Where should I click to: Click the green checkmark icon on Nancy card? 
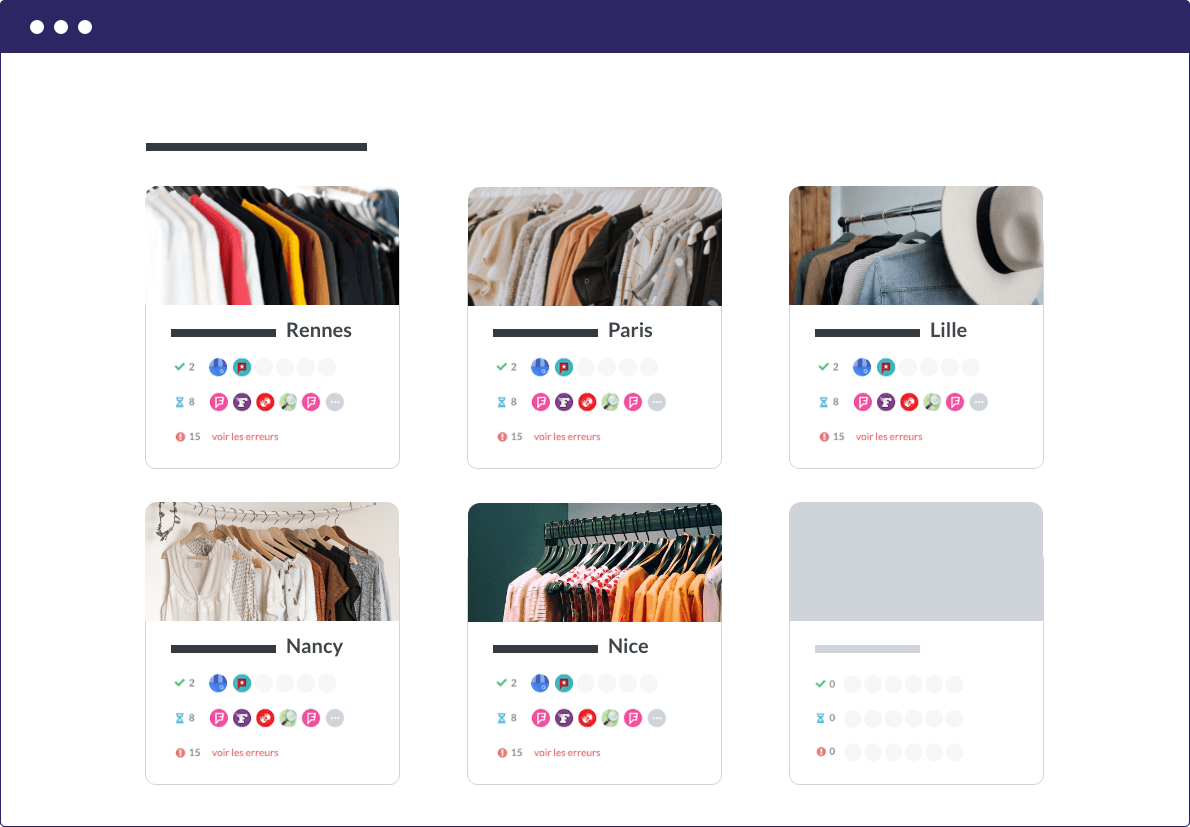click(x=180, y=683)
